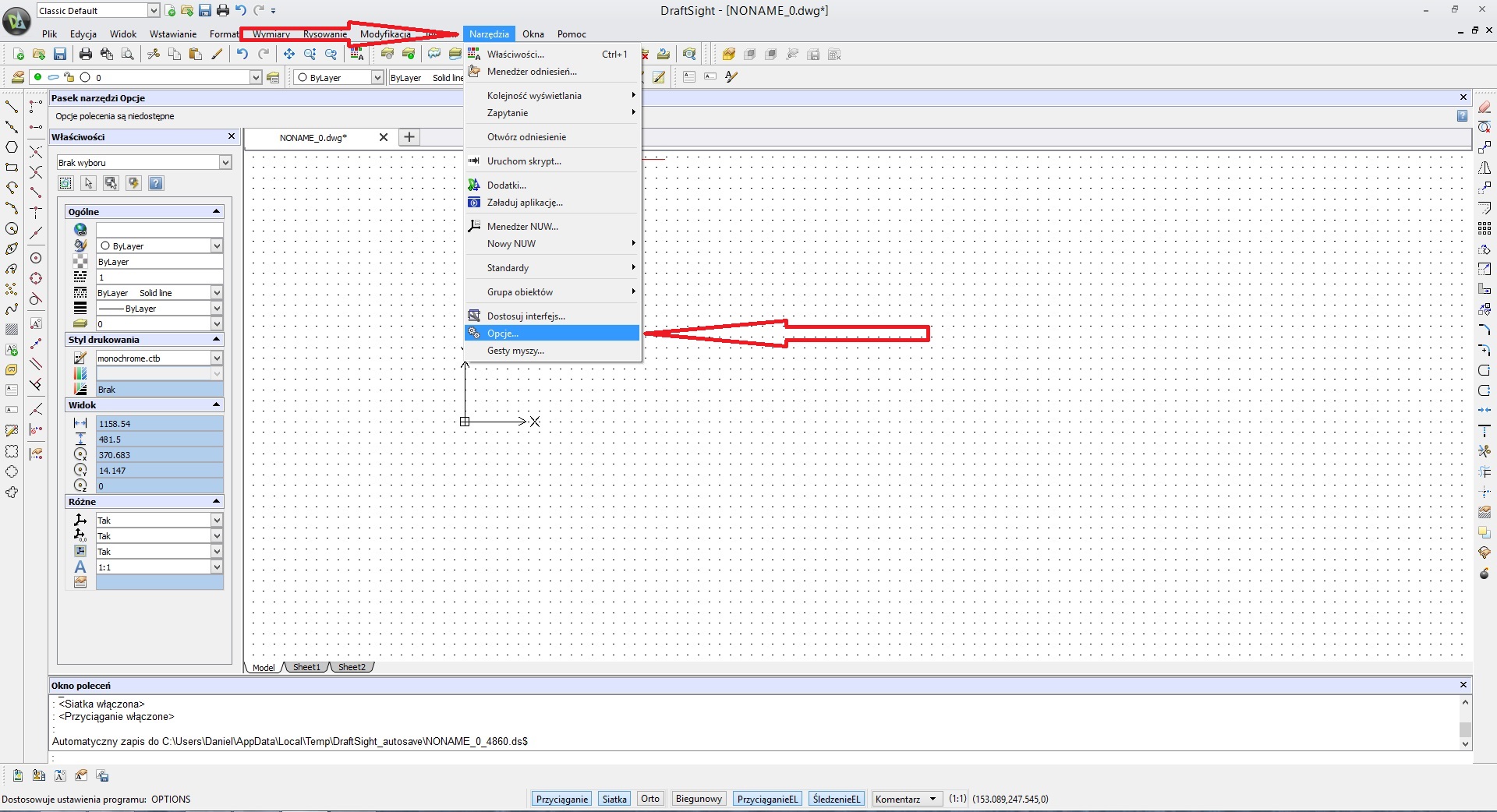Toggle PrzyciąganieEL entity snap
This screenshot has height=812, width=1497.
tap(767, 799)
